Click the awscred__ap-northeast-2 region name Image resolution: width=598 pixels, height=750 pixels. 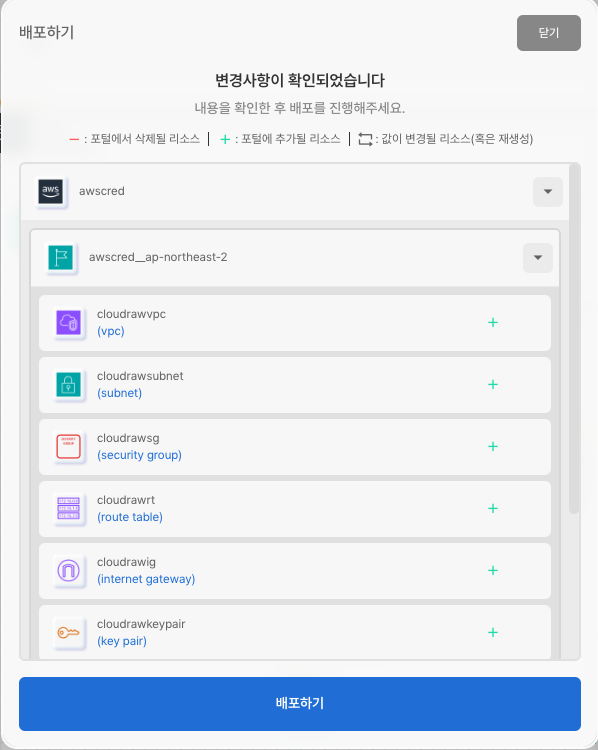point(158,257)
